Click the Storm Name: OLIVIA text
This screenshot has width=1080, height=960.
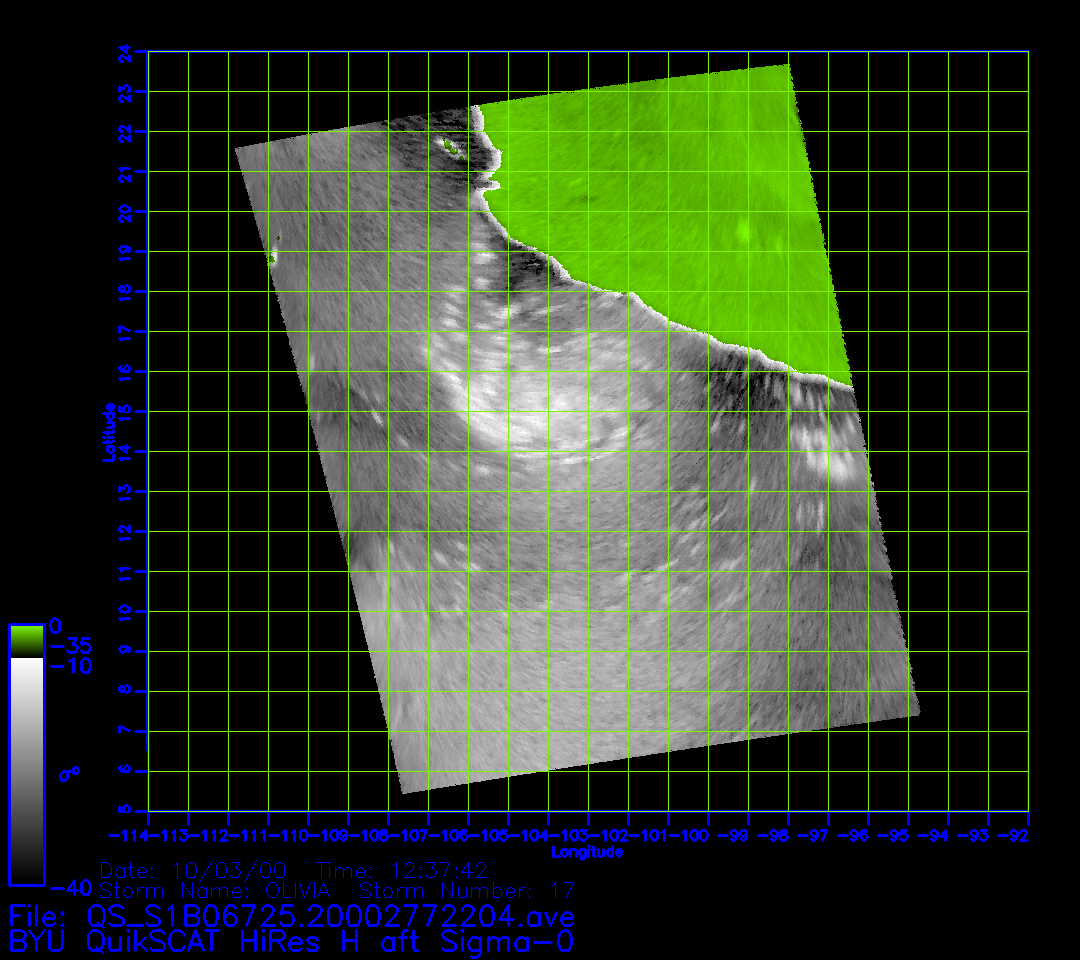pyautogui.click(x=223, y=890)
